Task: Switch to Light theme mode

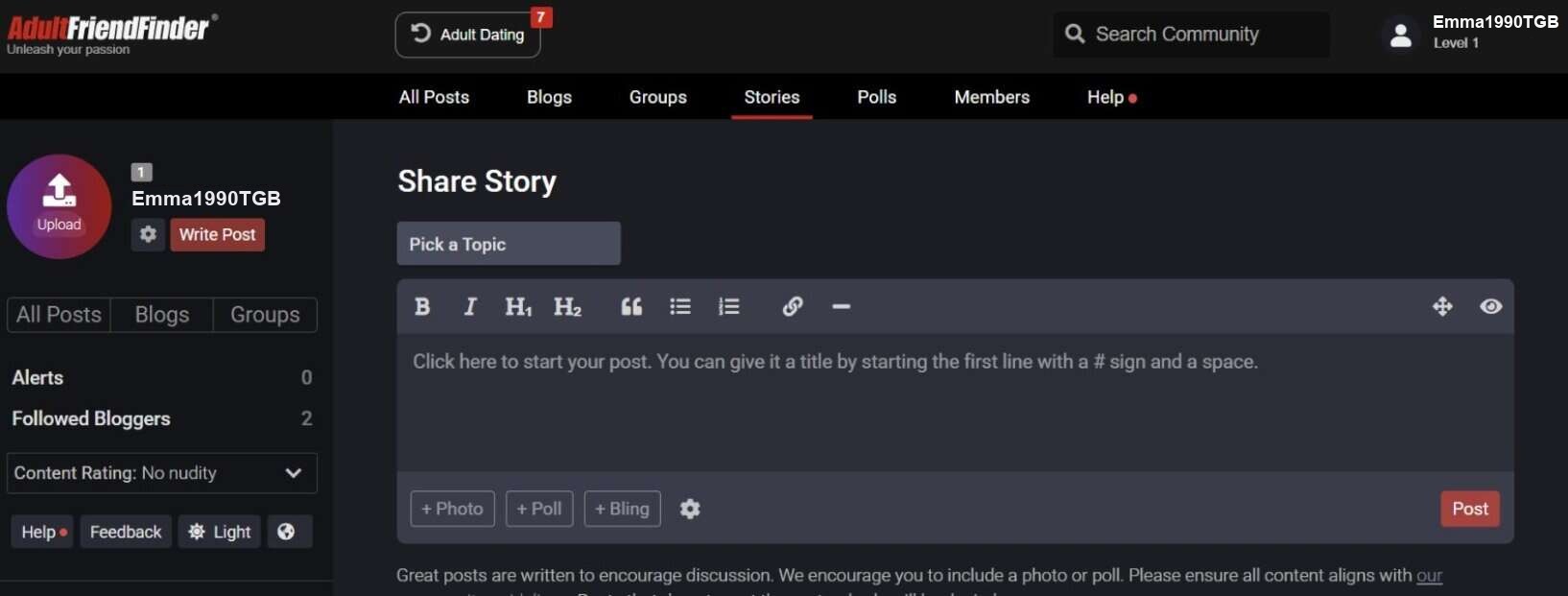Action: [x=220, y=532]
